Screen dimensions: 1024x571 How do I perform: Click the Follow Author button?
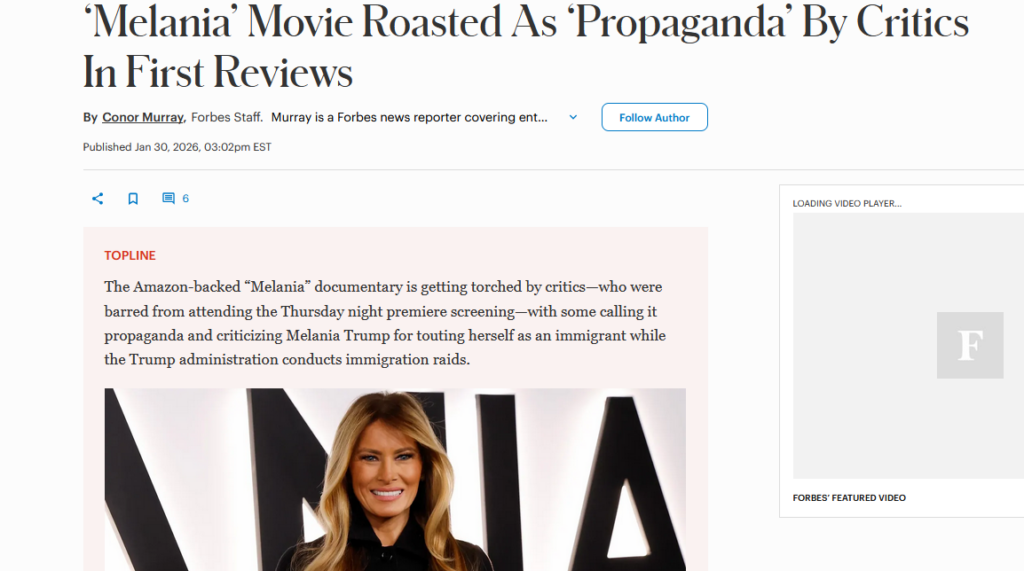pos(654,118)
